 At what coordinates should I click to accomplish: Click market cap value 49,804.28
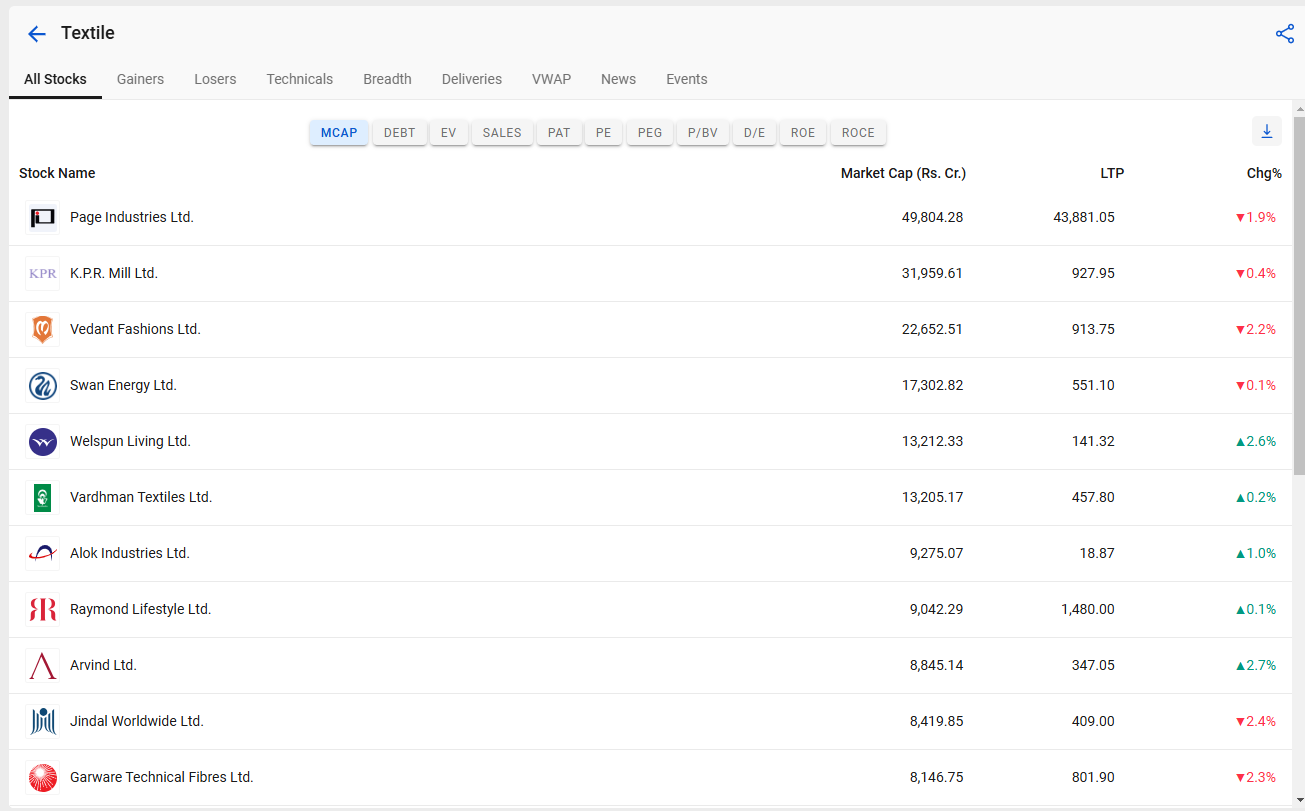[932, 217]
